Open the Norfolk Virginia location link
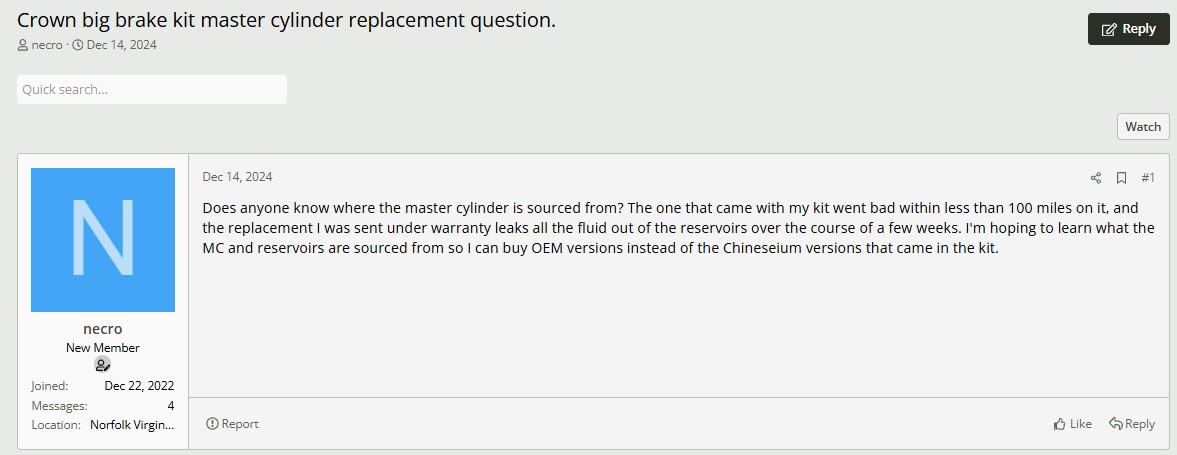1177x455 pixels. coord(132,425)
